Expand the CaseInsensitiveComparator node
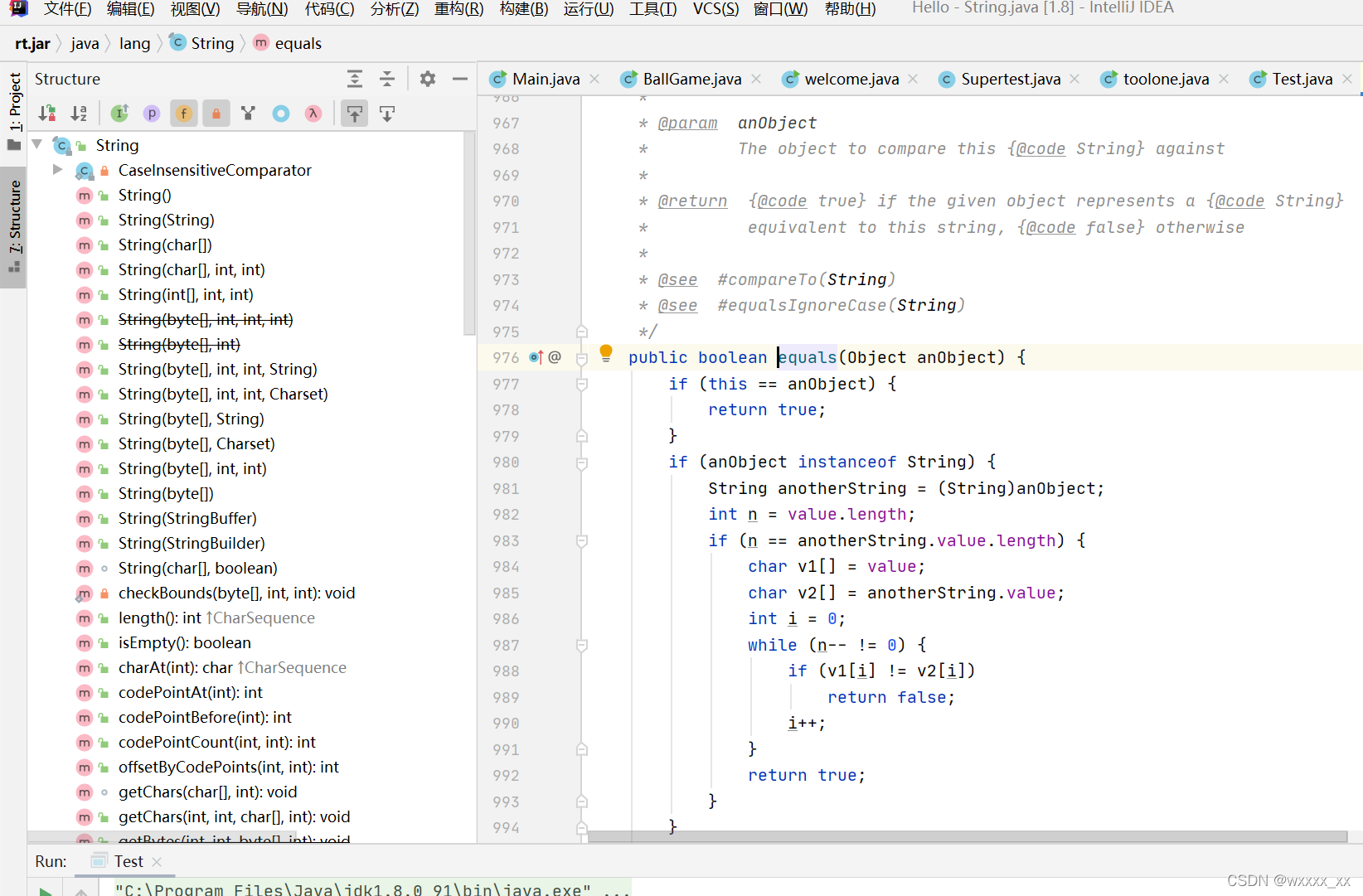This screenshot has width=1363, height=896. tap(57, 170)
